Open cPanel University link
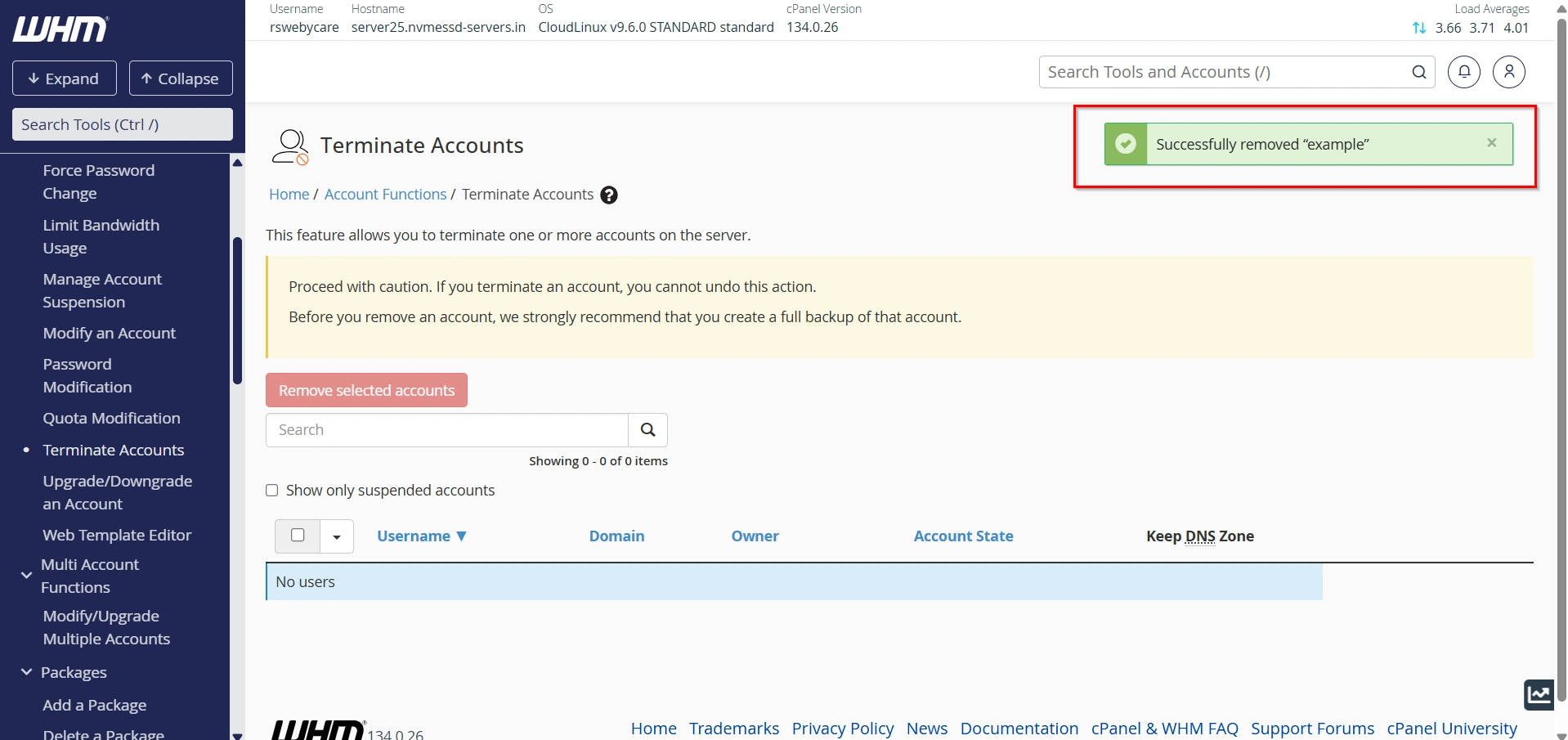Screen dimensions: 1568x740 pyautogui.click(x=1451, y=729)
